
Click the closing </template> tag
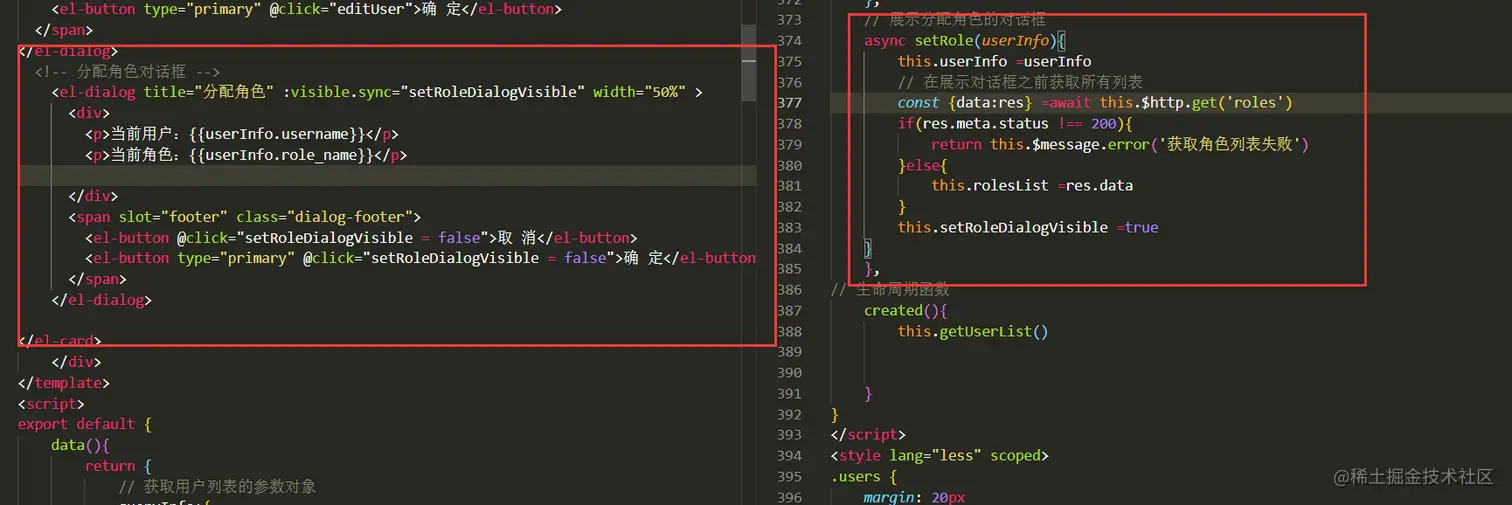64,383
